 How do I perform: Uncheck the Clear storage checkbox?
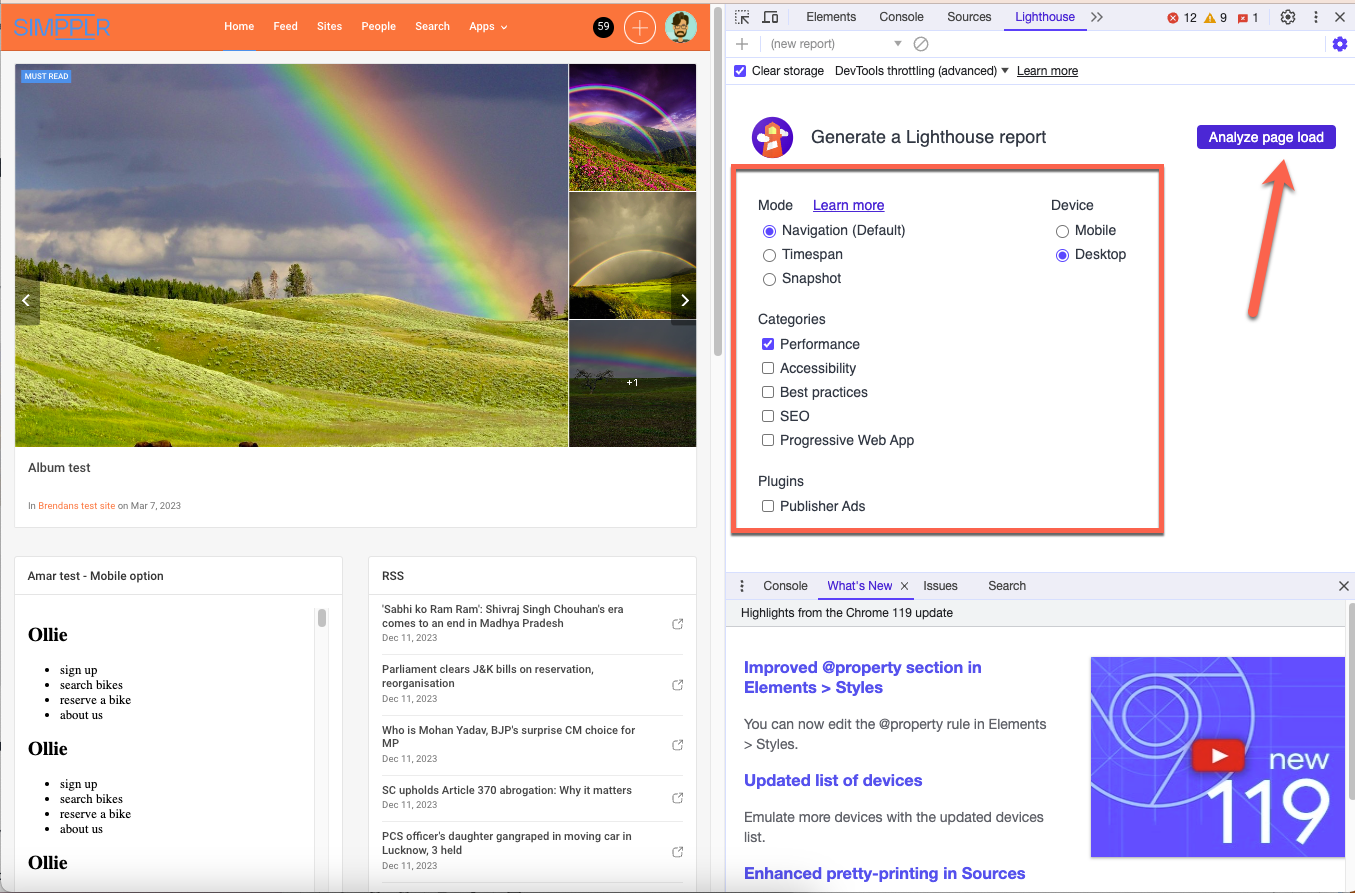tap(740, 71)
